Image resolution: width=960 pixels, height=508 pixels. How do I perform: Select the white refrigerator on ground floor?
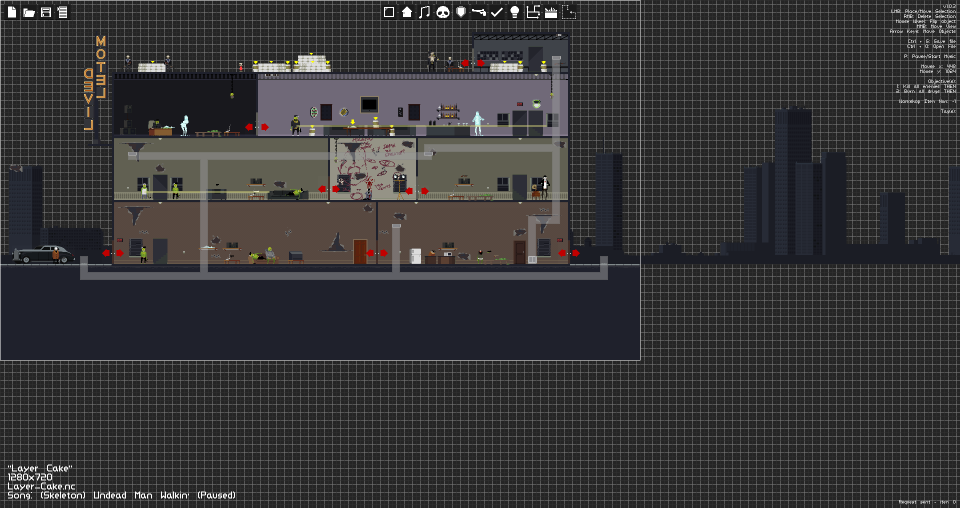pyautogui.click(x=415, y=256)
